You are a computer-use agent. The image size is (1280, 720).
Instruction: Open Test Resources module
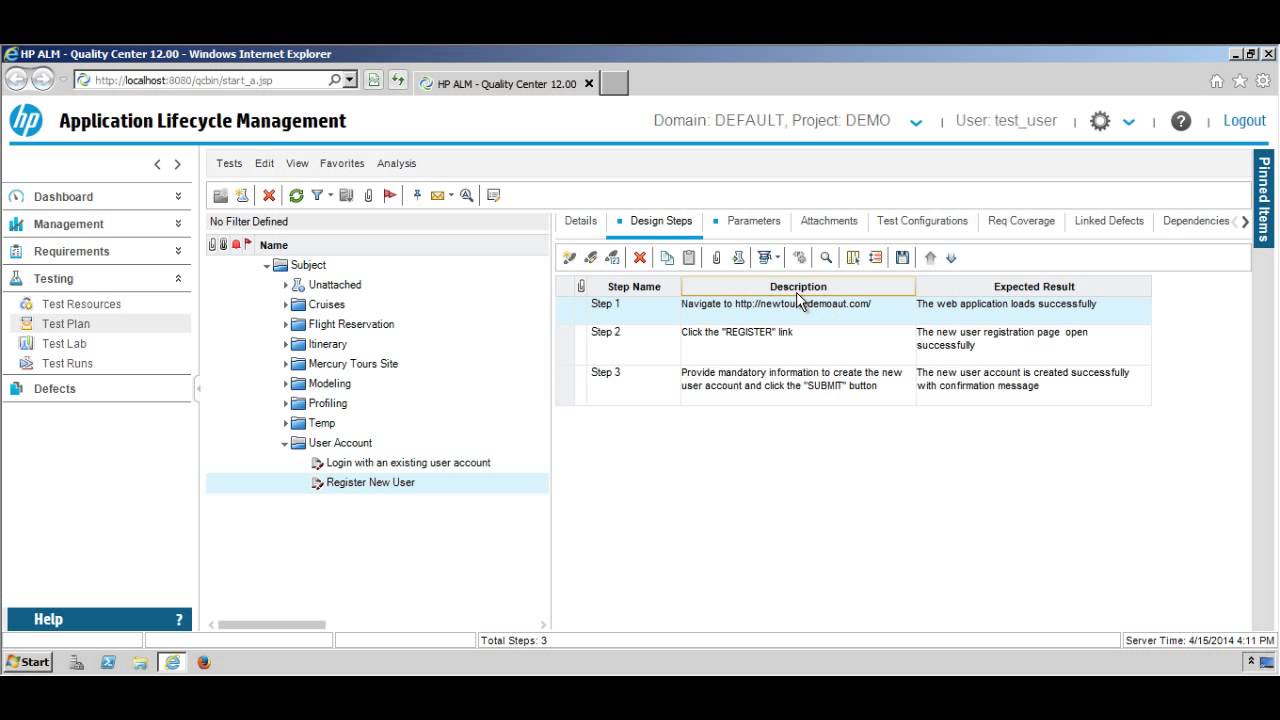(81, 304)
